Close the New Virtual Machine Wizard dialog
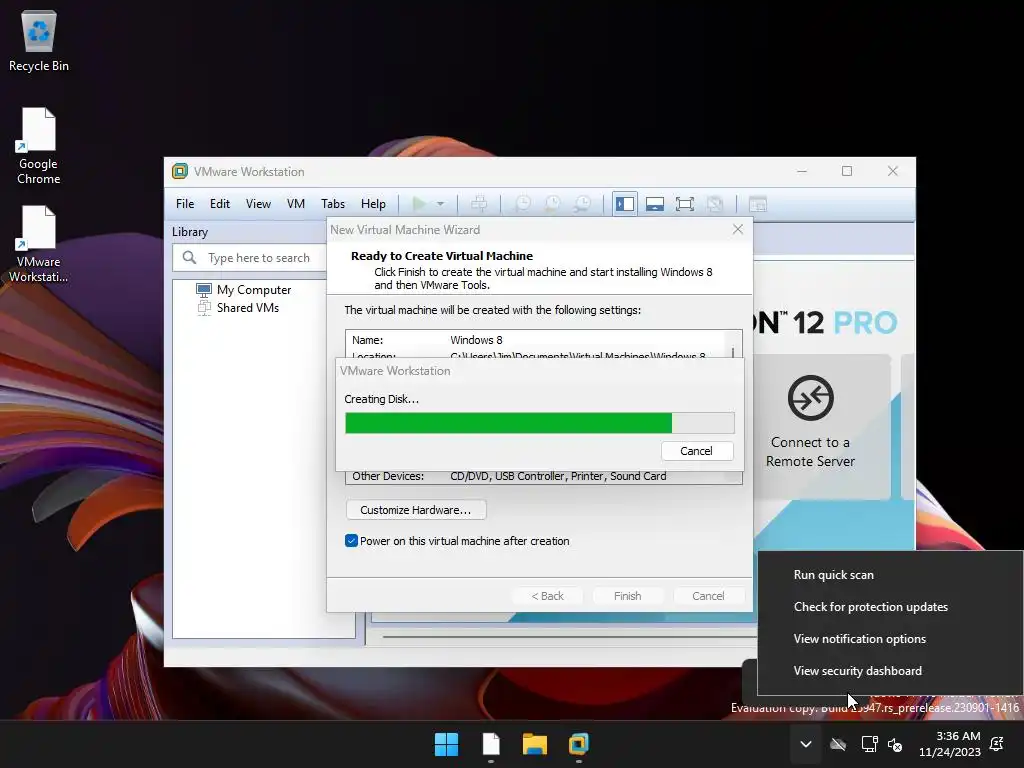Screen dimensions: 1024x768 pyautogui.click(x=738, y=229)
